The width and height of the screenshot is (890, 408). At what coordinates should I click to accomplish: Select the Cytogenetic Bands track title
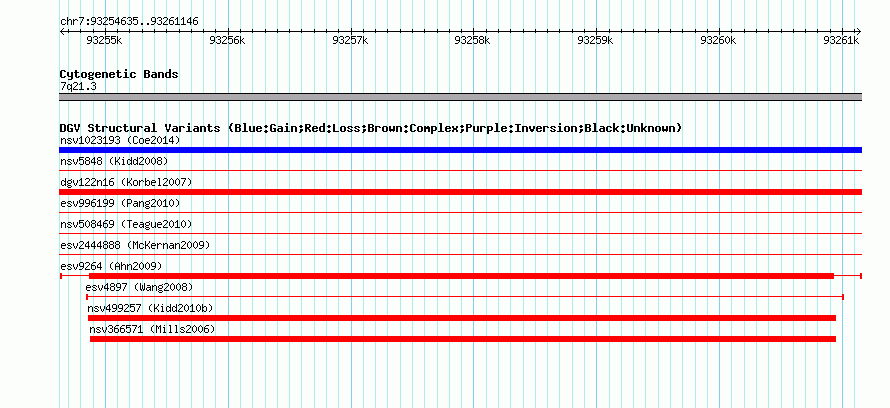(119, 74)
